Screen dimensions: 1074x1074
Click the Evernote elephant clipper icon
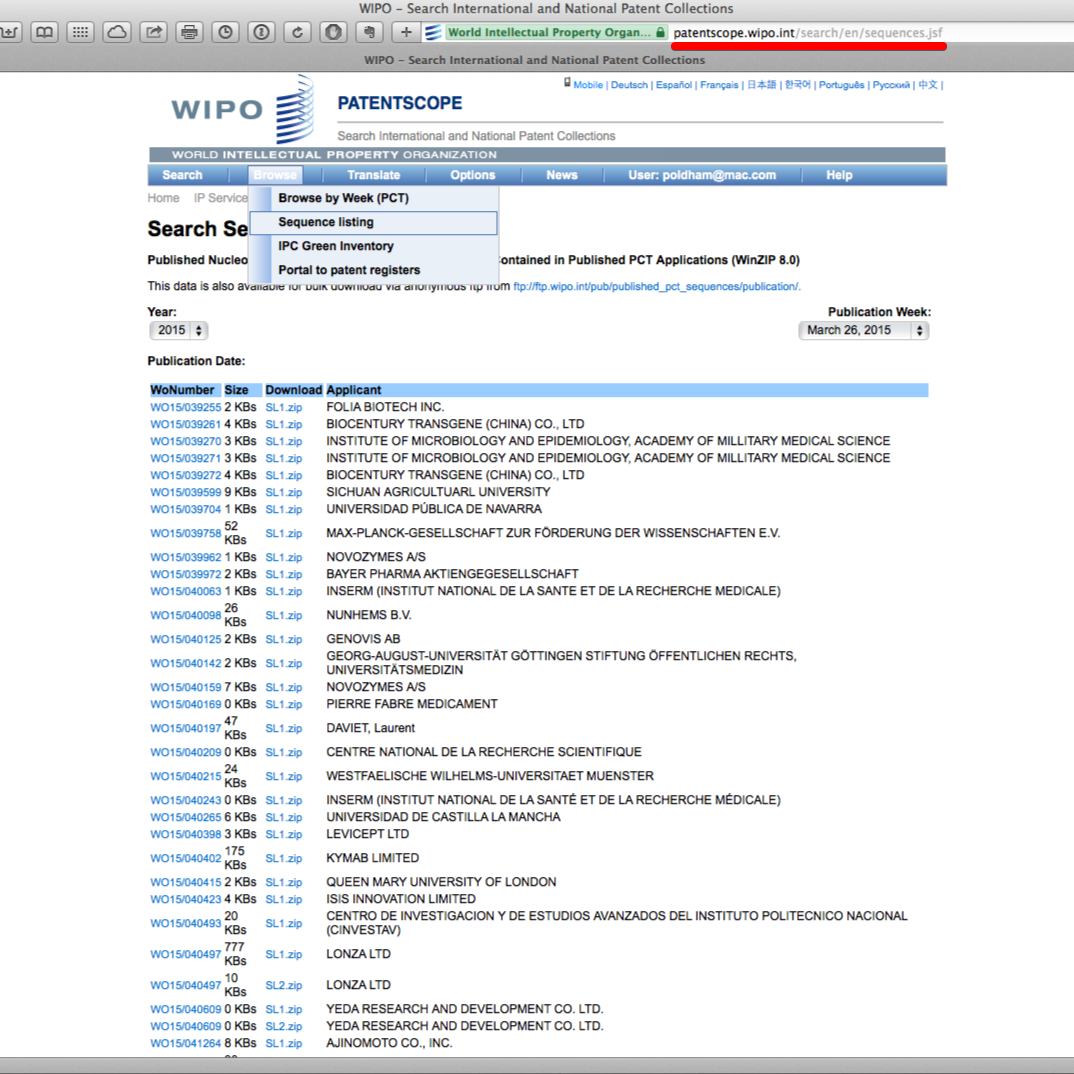tap(370, 32)
